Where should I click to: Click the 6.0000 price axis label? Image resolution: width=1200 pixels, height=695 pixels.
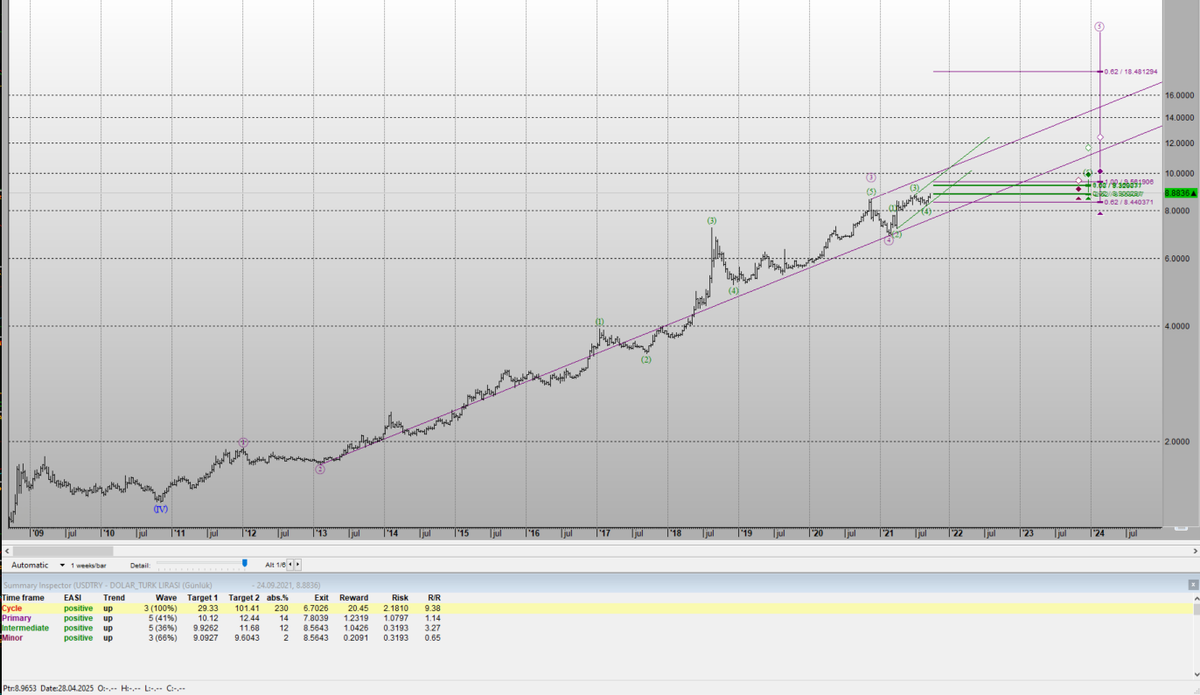tap(1180, 259)
